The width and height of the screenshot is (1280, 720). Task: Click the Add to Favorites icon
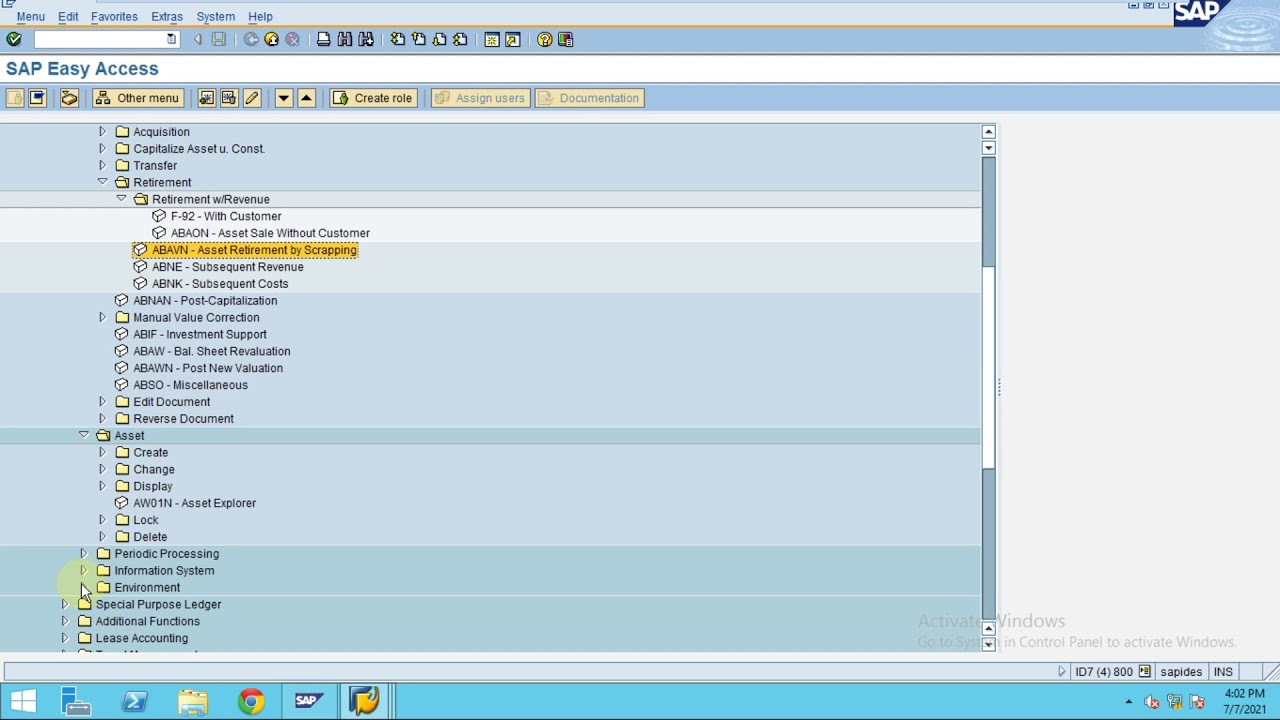(x=206, y=98)
